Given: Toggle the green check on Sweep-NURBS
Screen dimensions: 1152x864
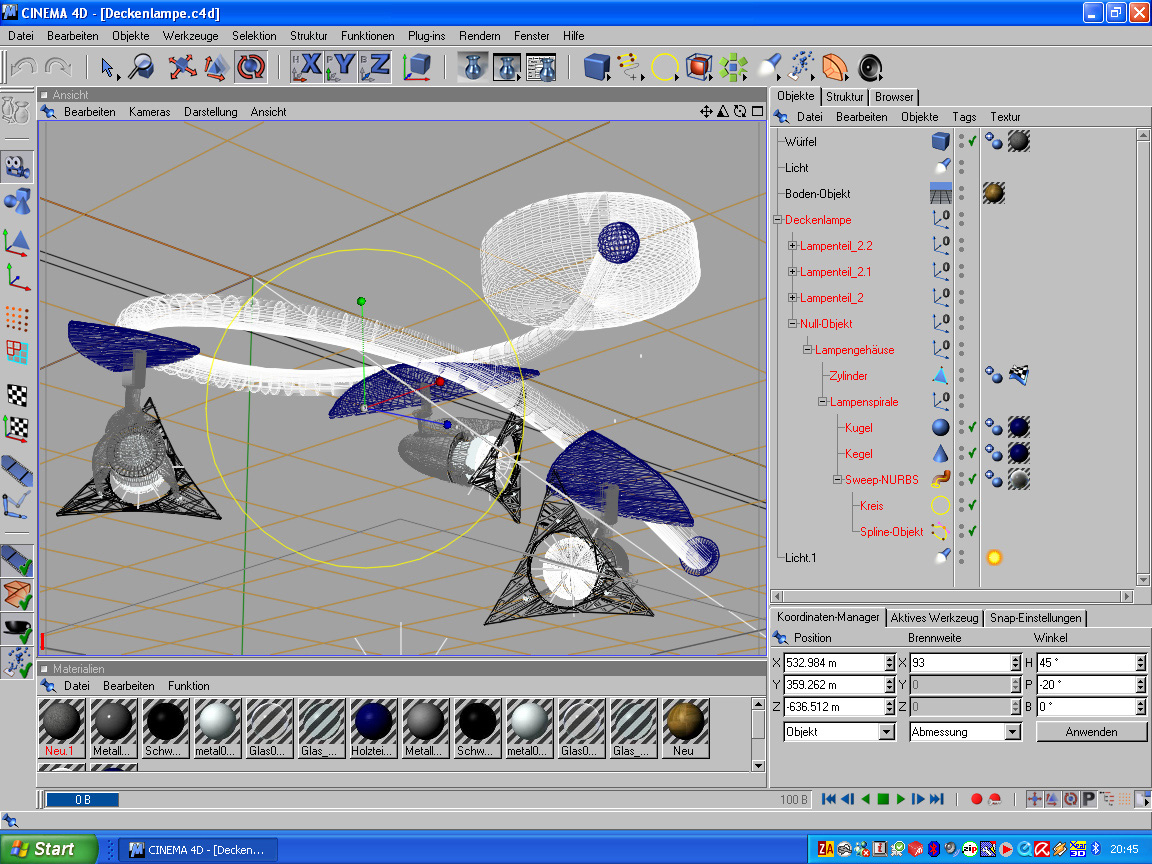Looking at the screenshot, I should (972, 480).
